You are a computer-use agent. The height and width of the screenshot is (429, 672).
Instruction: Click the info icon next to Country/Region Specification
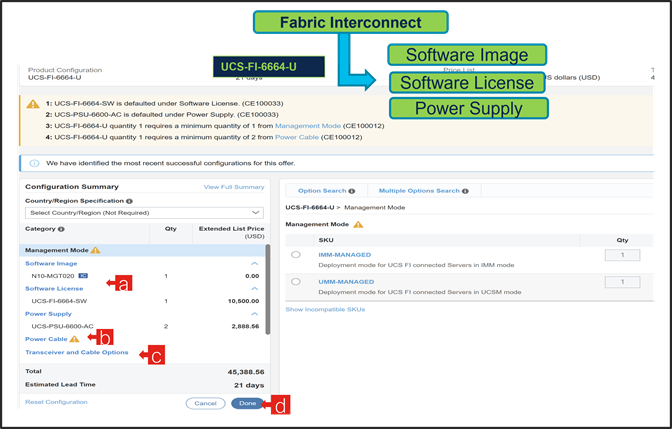(x=129, y=201)
